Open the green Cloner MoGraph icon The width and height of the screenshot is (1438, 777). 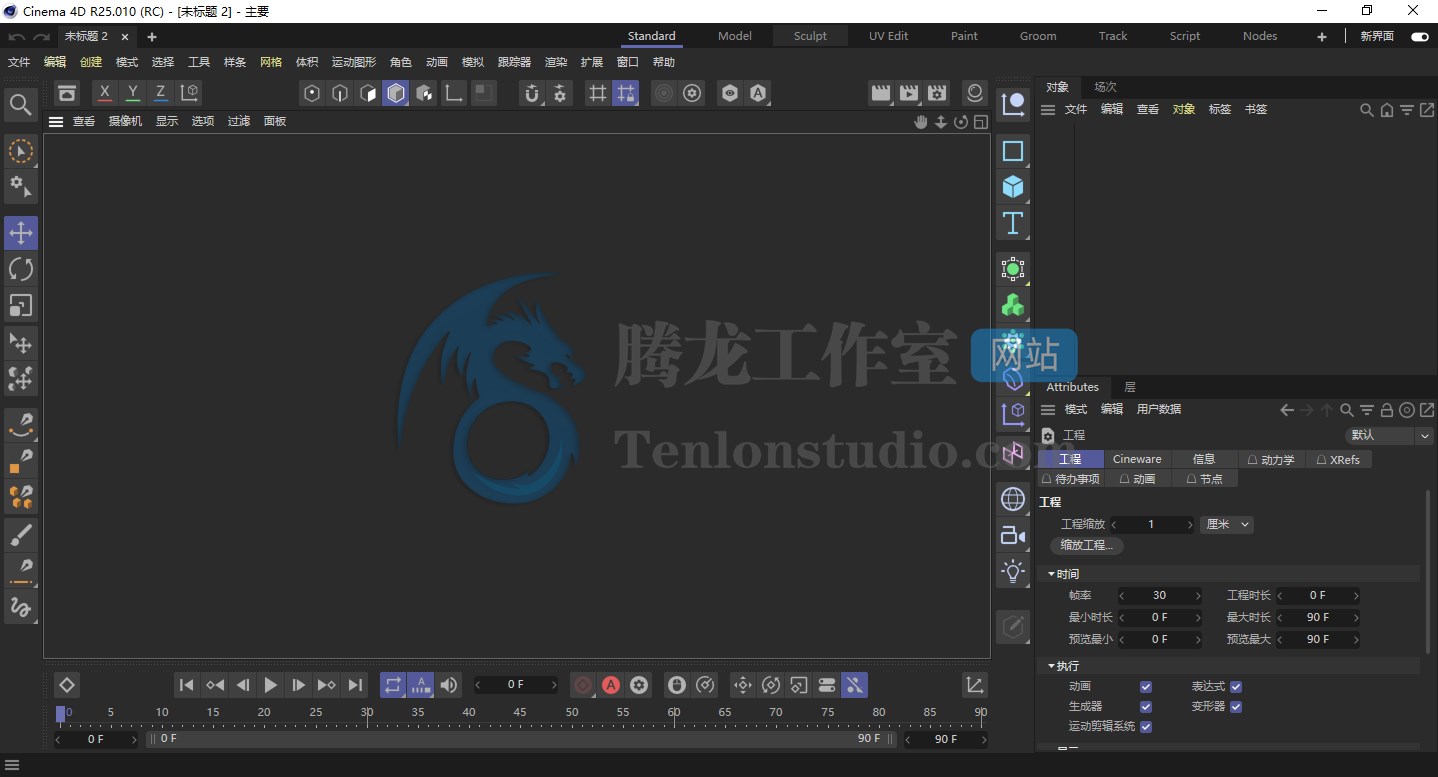coord(1013,305)
